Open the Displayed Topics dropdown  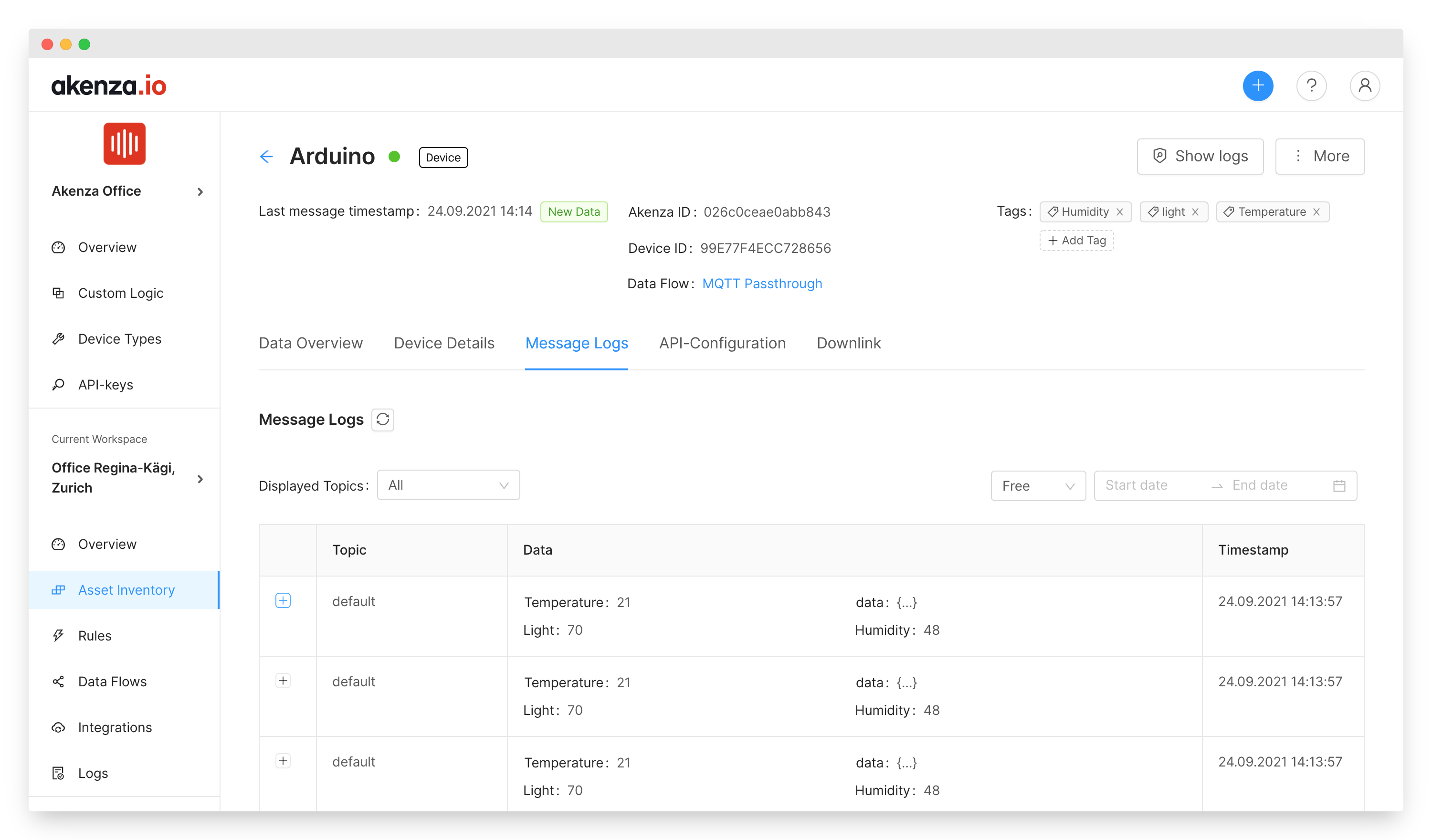click(x=448, y=485)
